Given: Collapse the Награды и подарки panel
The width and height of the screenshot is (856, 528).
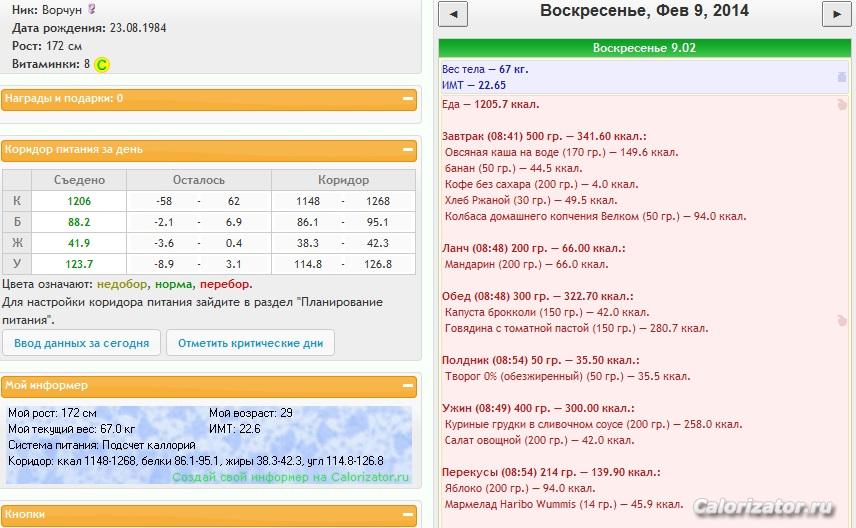Looking at the screenshot, I should (x=407, y=99).
